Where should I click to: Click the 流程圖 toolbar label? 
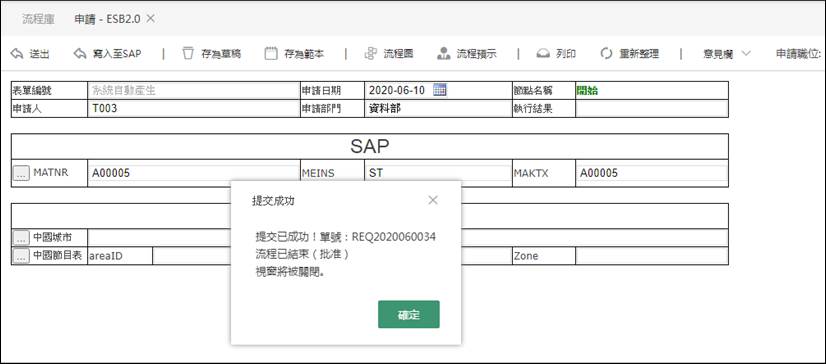tap(398, 53)
